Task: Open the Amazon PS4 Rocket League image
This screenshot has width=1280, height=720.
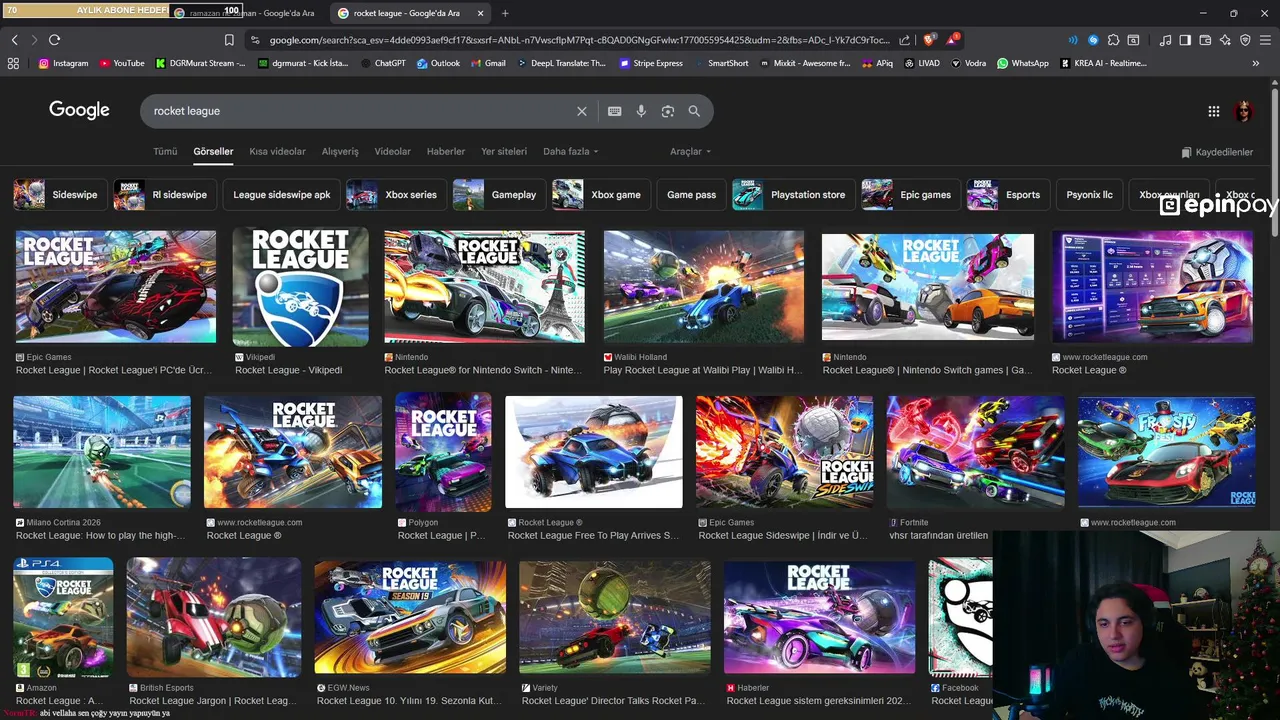Action: 63,617
